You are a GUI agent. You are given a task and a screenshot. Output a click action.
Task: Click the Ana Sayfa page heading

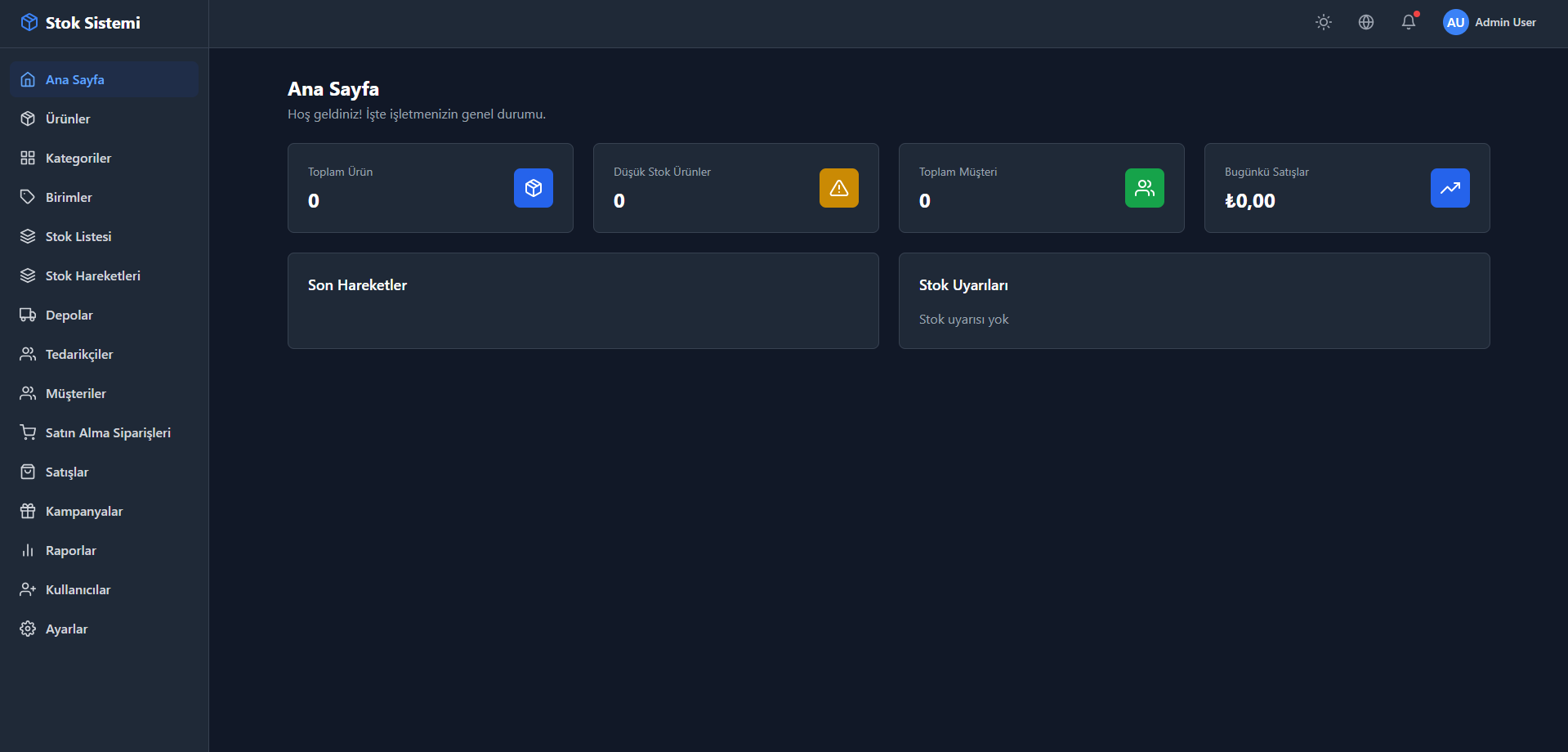click(x=333, y=89)
